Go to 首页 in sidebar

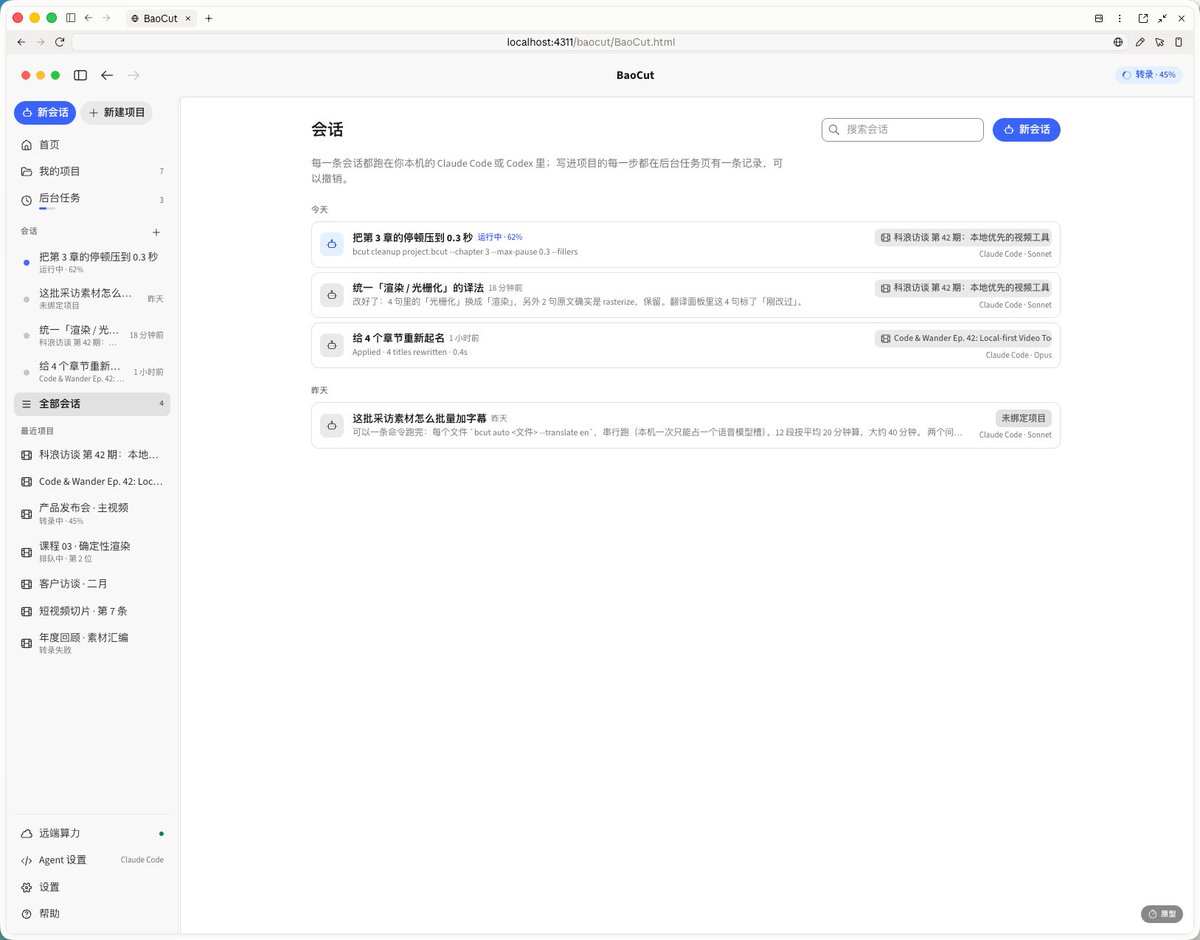pyautogui.click(x=92, y=145)
